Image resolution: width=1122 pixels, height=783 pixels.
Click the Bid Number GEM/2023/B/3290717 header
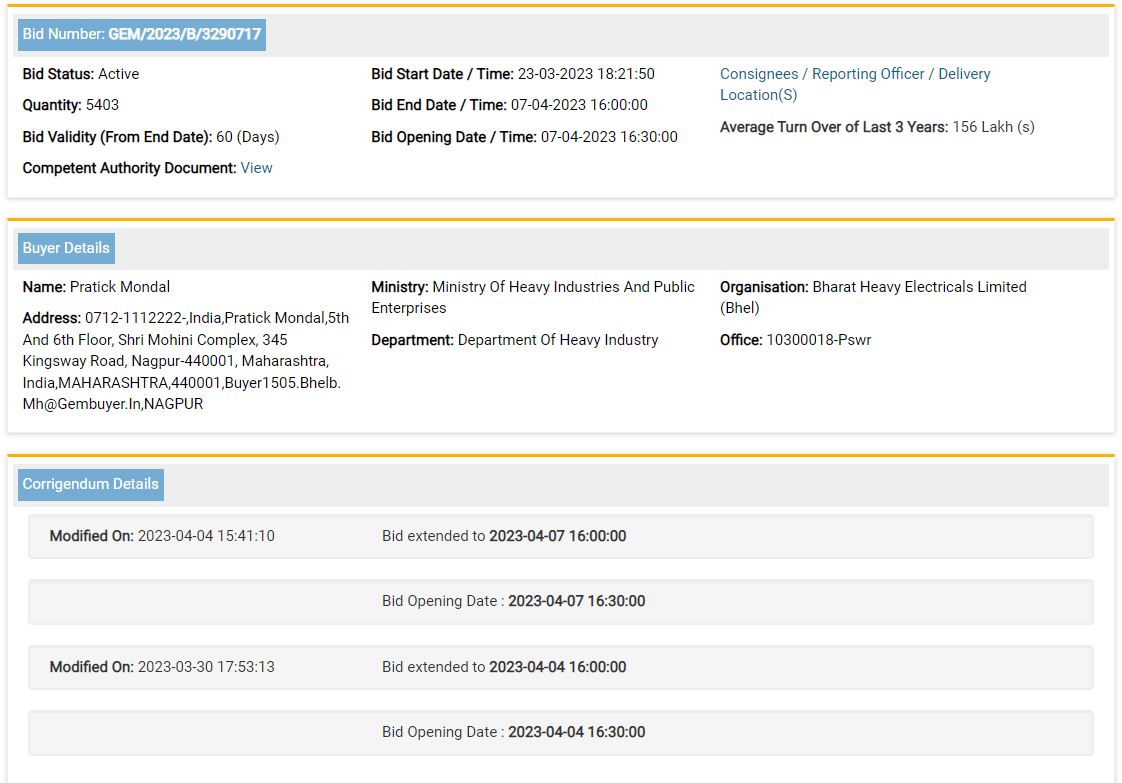(x=141, y=35)
